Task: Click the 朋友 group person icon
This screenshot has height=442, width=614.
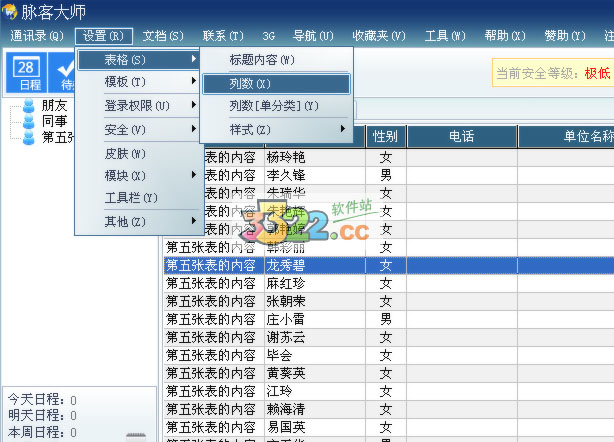Action: point(29,105)
